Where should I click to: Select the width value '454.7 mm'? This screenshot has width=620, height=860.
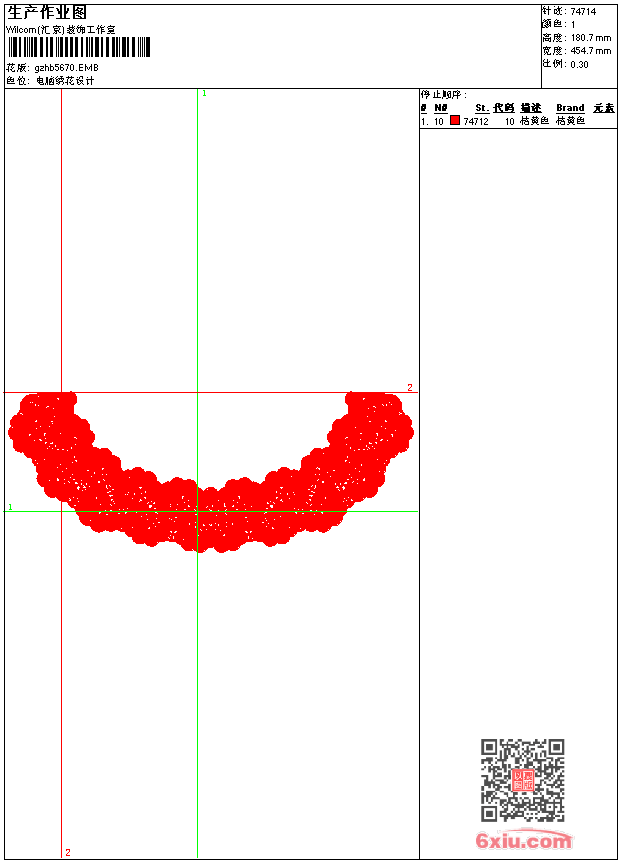[591, 51]
